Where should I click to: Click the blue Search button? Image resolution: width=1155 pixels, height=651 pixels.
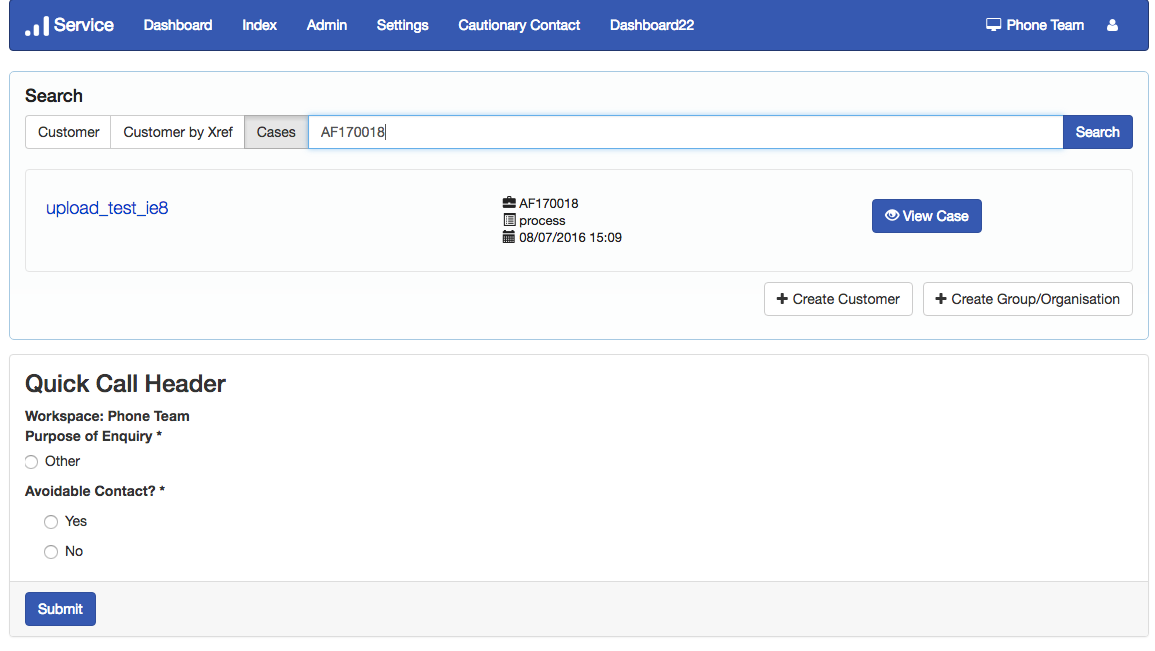[x=1098, y=132]
